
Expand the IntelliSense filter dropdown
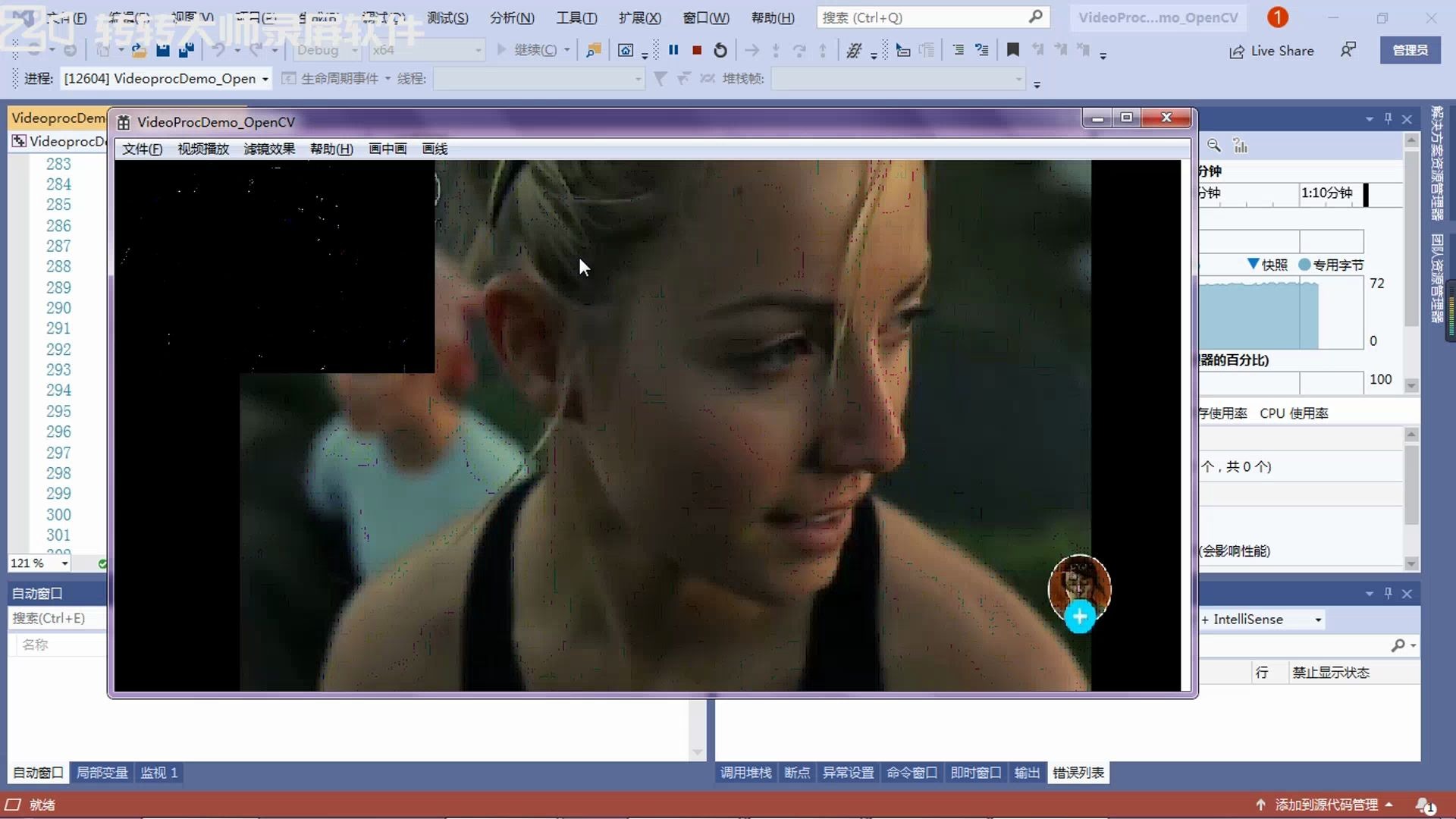[x=1318, y=620]
